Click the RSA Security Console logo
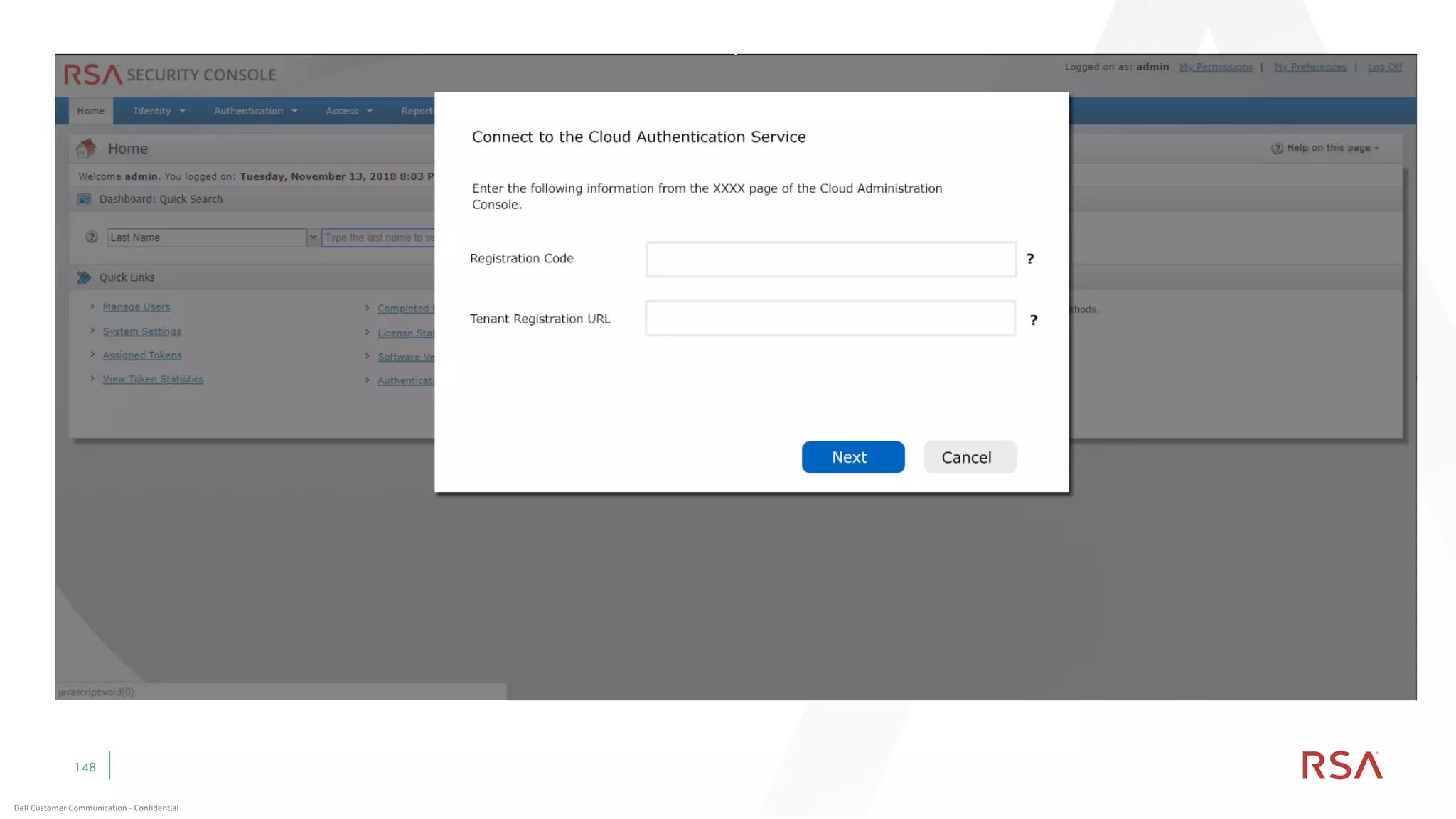 coord(170,75)
